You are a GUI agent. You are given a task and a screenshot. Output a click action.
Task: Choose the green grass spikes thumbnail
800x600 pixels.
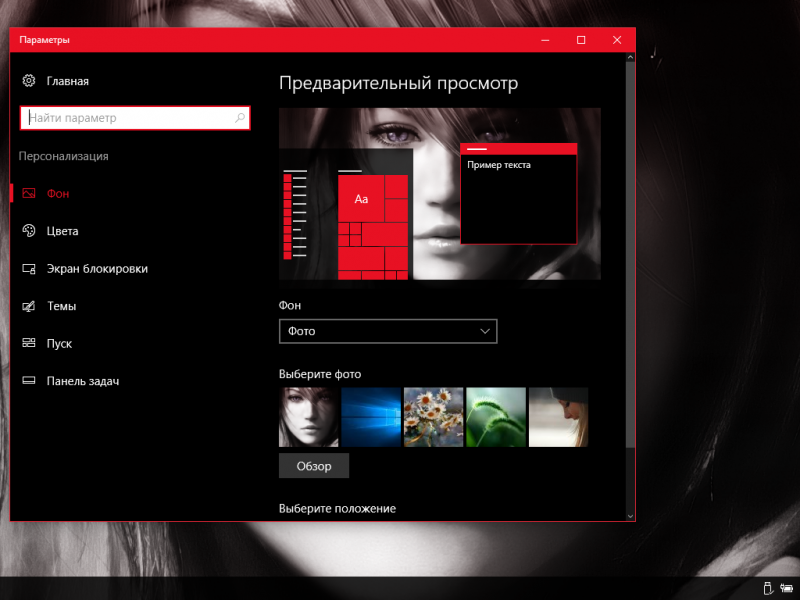(496, 417)
